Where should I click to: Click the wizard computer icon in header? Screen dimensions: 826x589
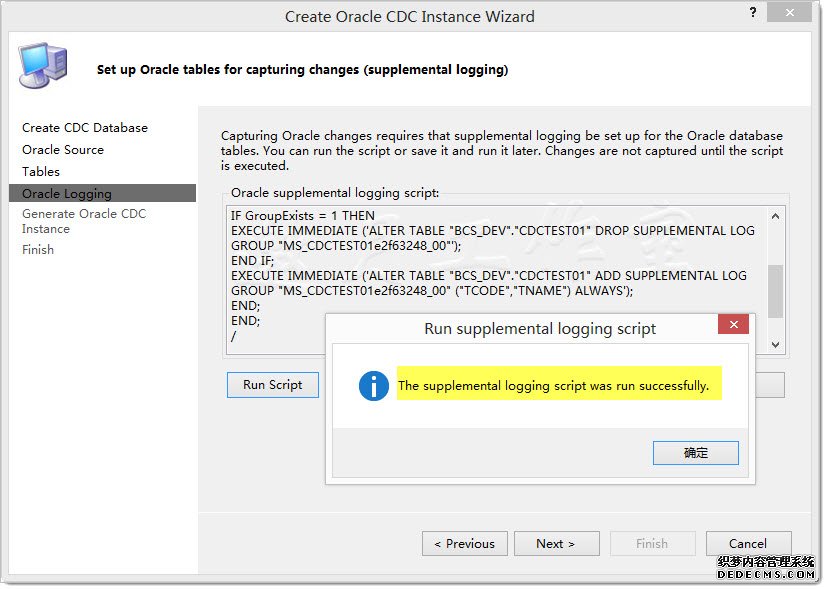(x=41, y=67)
